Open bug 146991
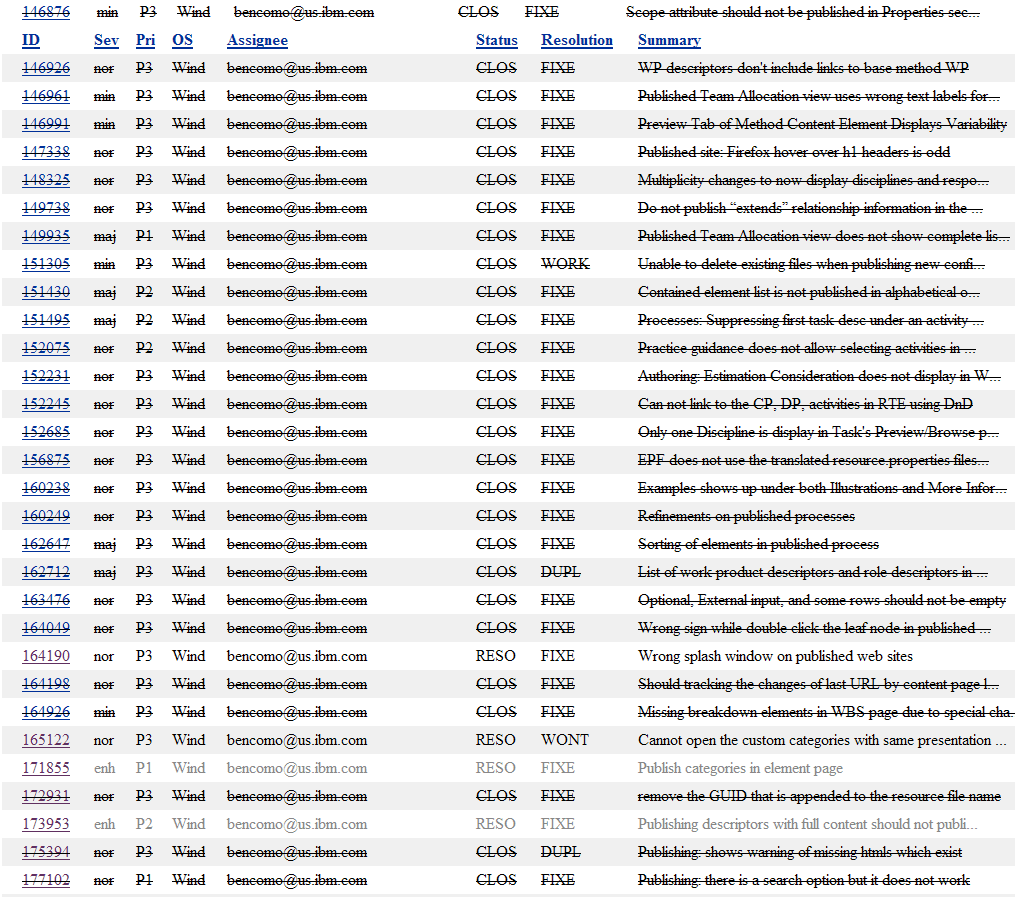 point(46,124)
